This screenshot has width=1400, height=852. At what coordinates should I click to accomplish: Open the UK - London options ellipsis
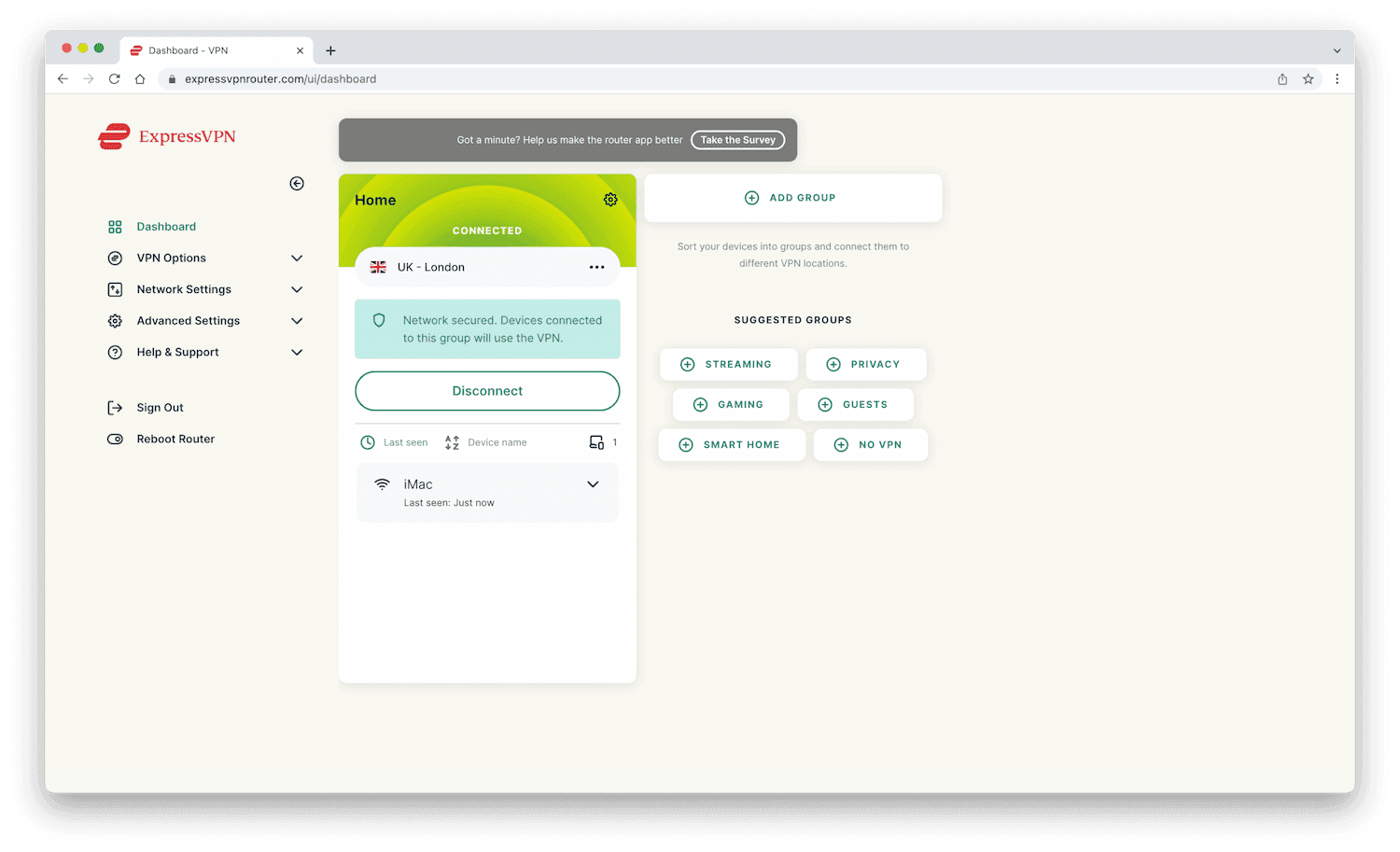click(596, 267)
